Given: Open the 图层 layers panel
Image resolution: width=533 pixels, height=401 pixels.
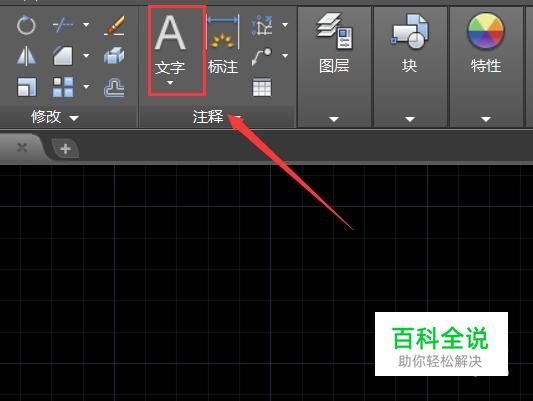Looking at the screenshot, I should pos(334,42).
